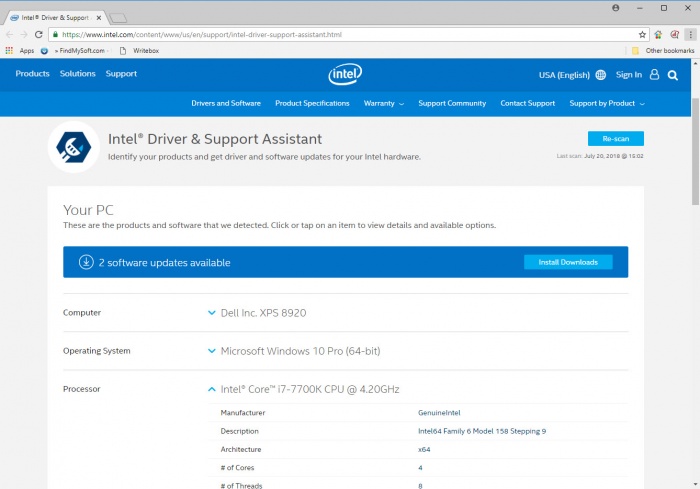This screenshot has height=489, width=700.
Task: Open a new browser tab
Action: (x=118, y=18)
